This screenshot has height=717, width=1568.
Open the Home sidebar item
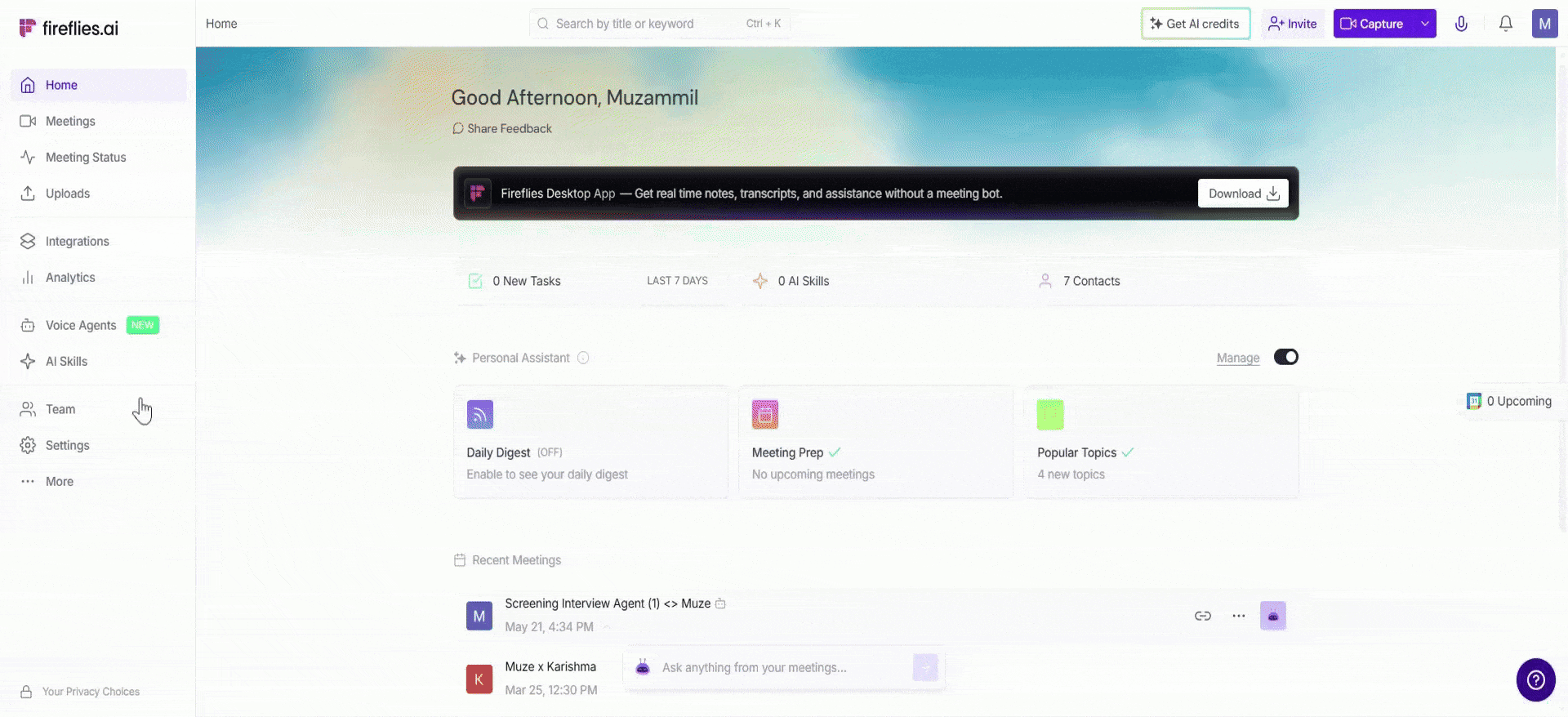pos(98,85)
